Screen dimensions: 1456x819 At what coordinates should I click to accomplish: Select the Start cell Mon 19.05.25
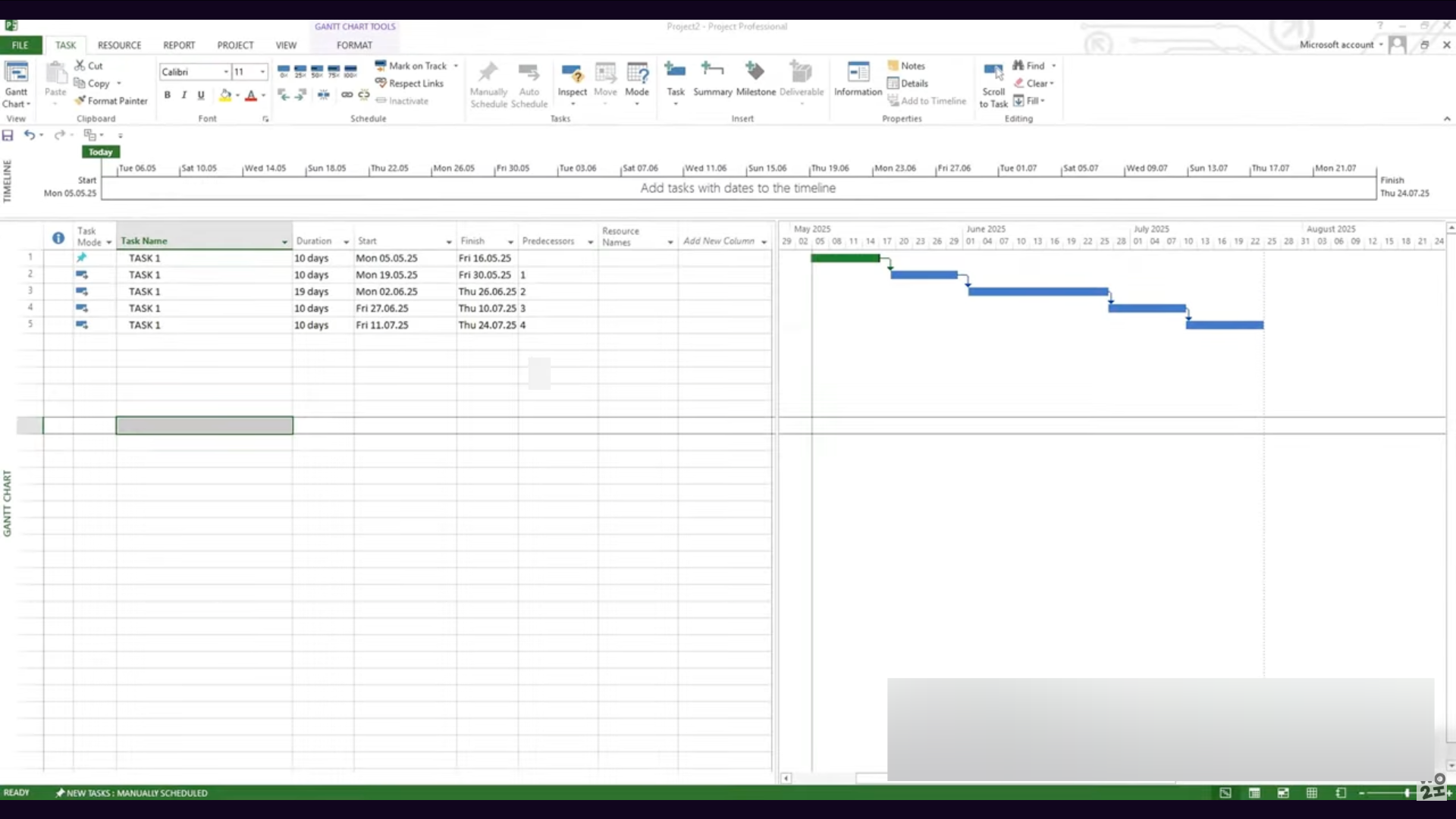[387, 275]
